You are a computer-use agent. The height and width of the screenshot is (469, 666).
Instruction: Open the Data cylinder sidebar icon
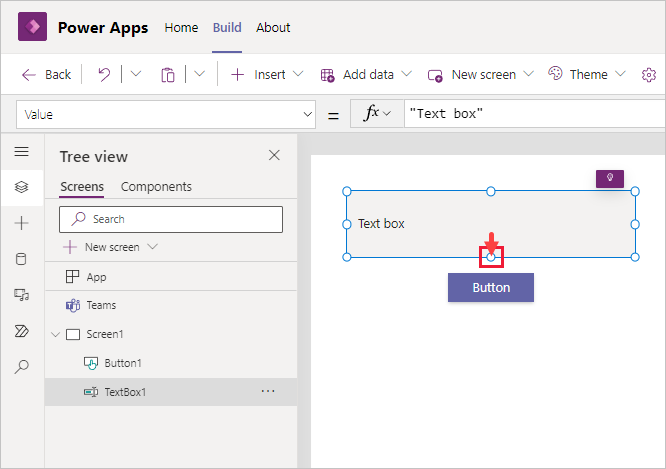[22, 259]
